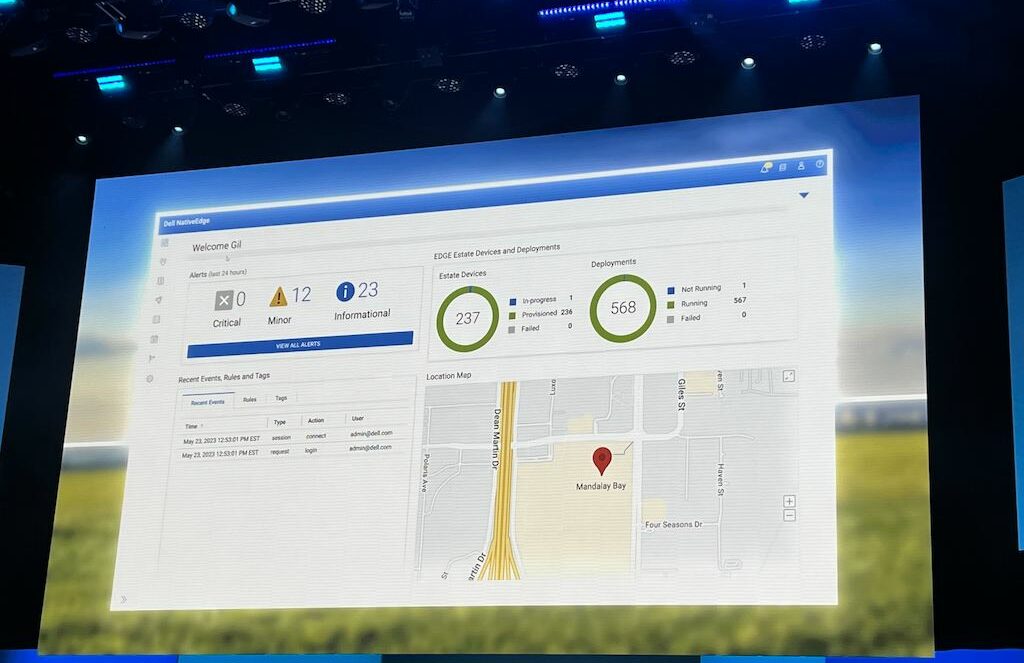Click the red location pin on the map

point(601,461)
